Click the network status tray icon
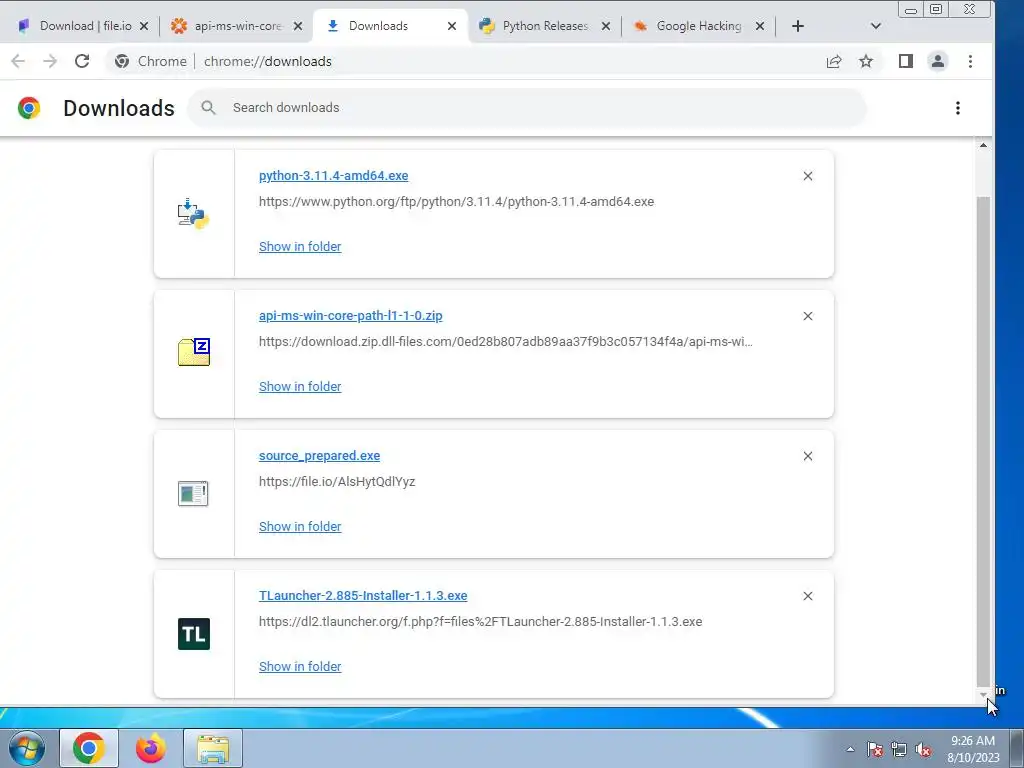This screenshot has width=1024, height=768. [x=899, y=750]
